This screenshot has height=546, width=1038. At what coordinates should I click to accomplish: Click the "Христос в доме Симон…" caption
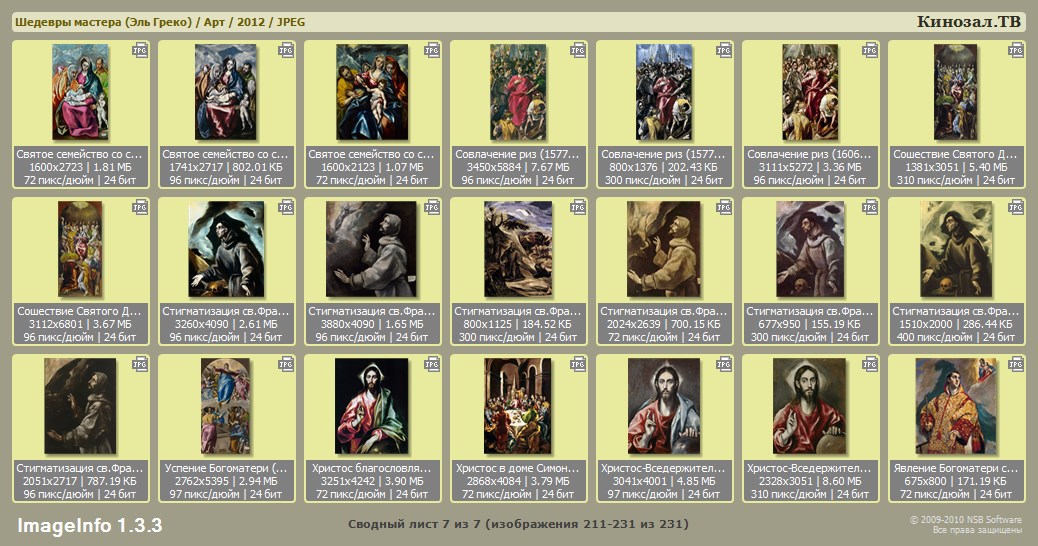pos(518,468)
